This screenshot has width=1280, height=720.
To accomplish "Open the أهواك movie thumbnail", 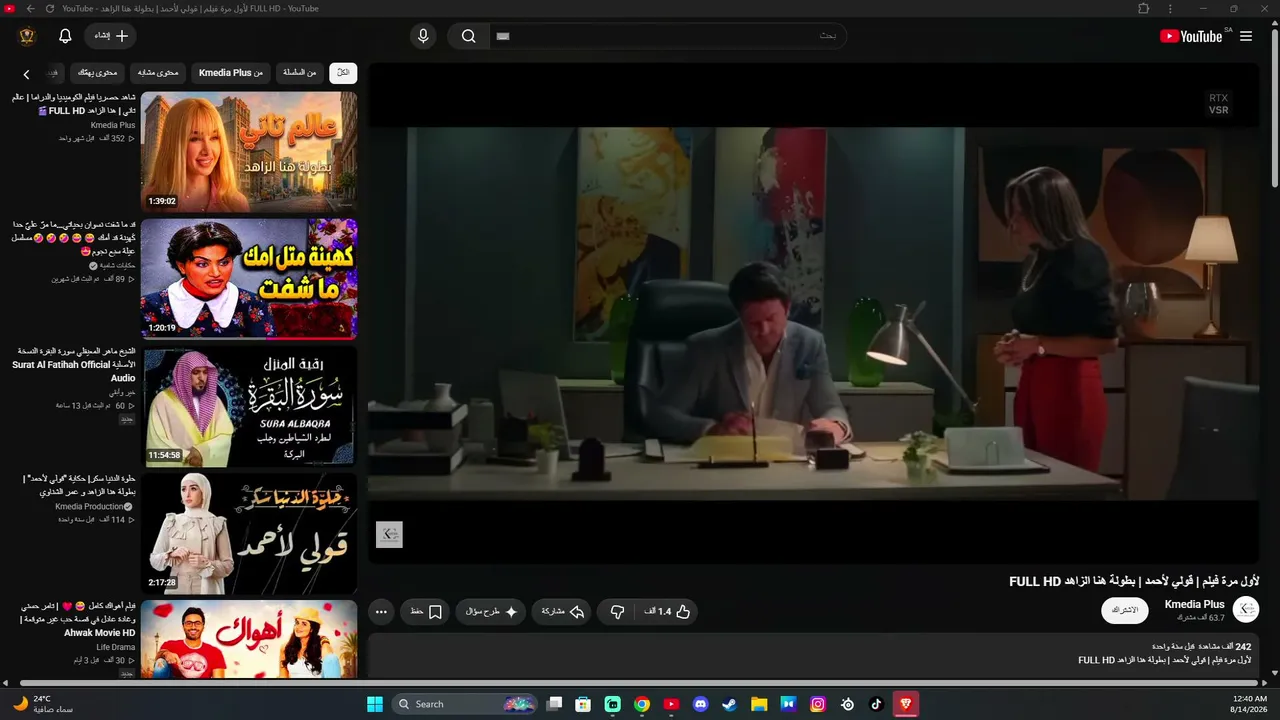I will [x=249, y=639].
